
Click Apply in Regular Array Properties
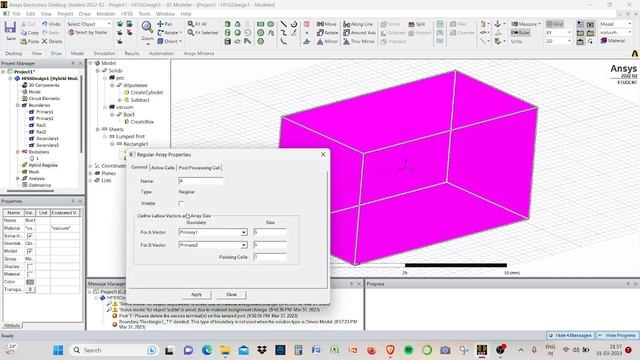click(196, 294)
